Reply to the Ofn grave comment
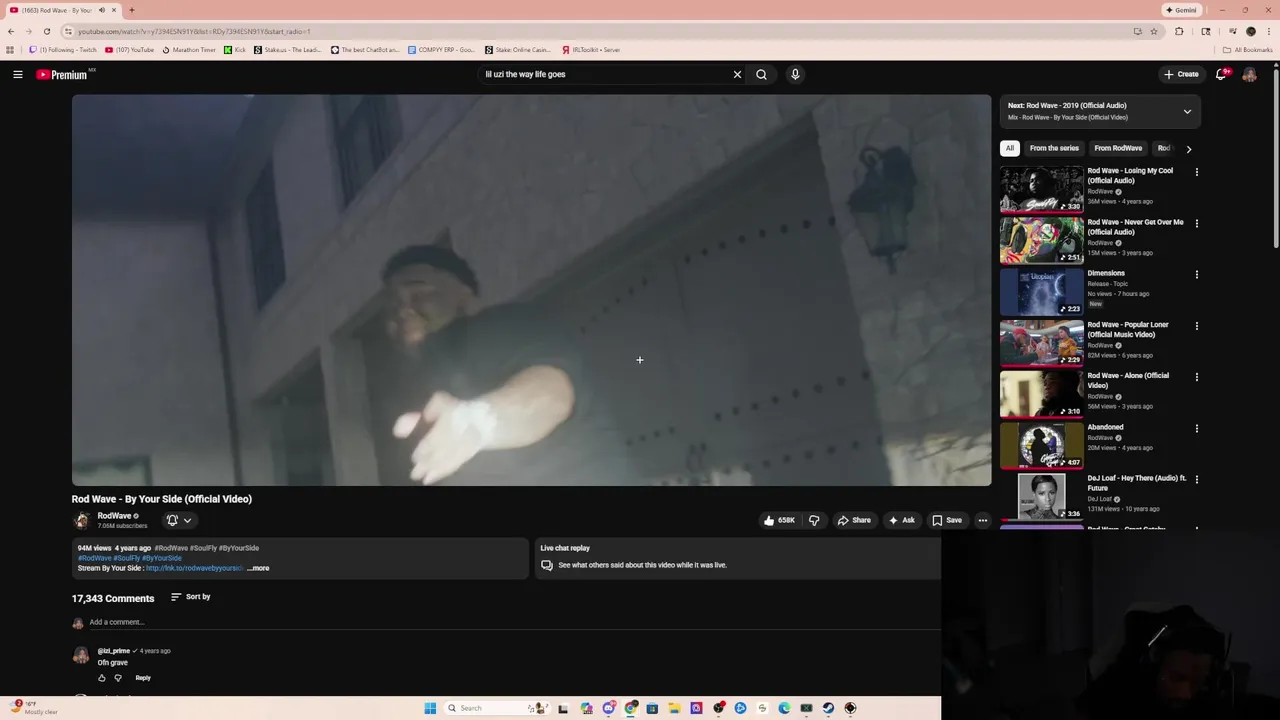 coord(143,678)
